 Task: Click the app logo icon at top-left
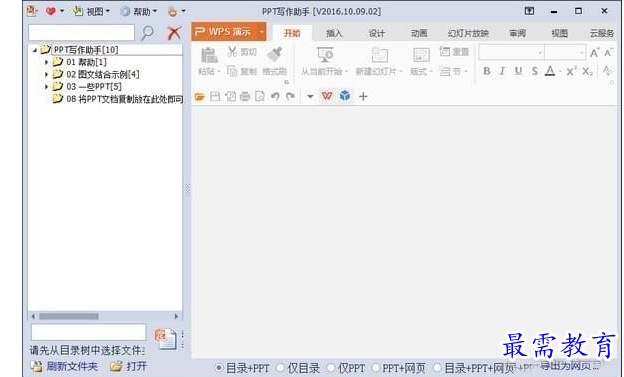(32, 11)
